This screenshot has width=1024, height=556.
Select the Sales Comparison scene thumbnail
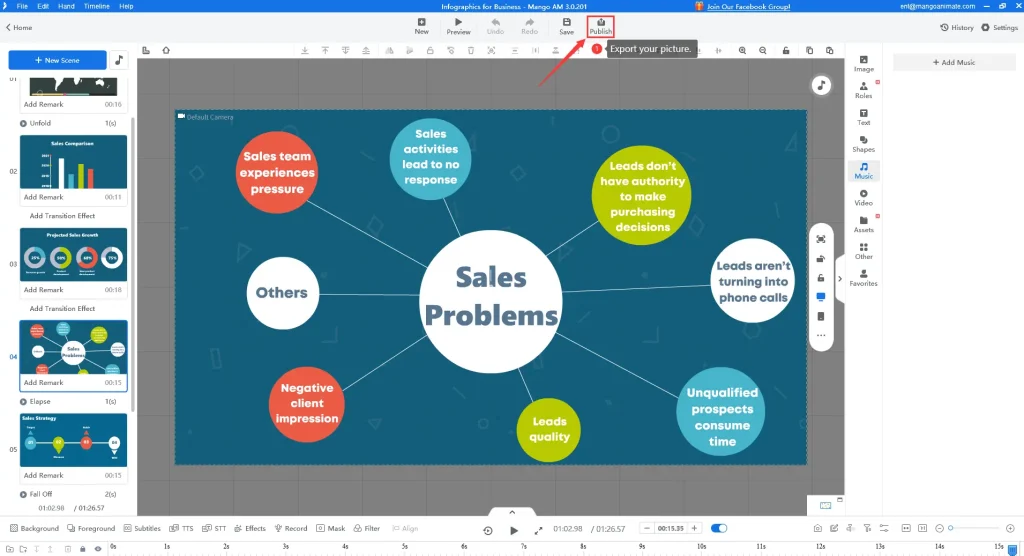pos(74,161)
